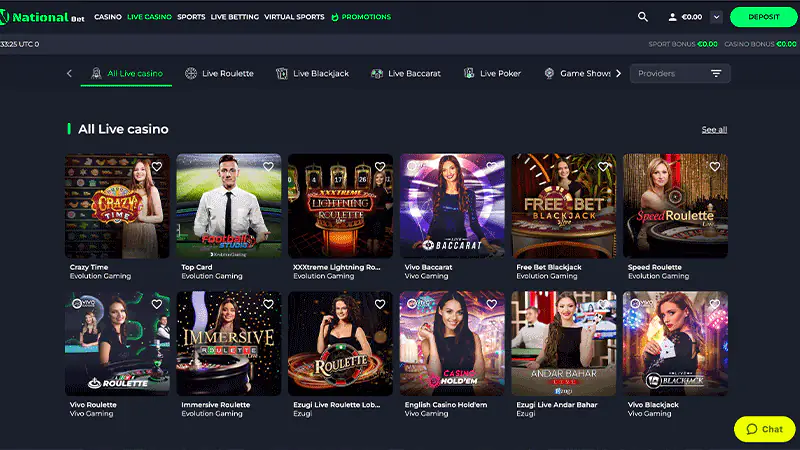Open Vivo Blackjack game thumbnail

tap(676, 343)
